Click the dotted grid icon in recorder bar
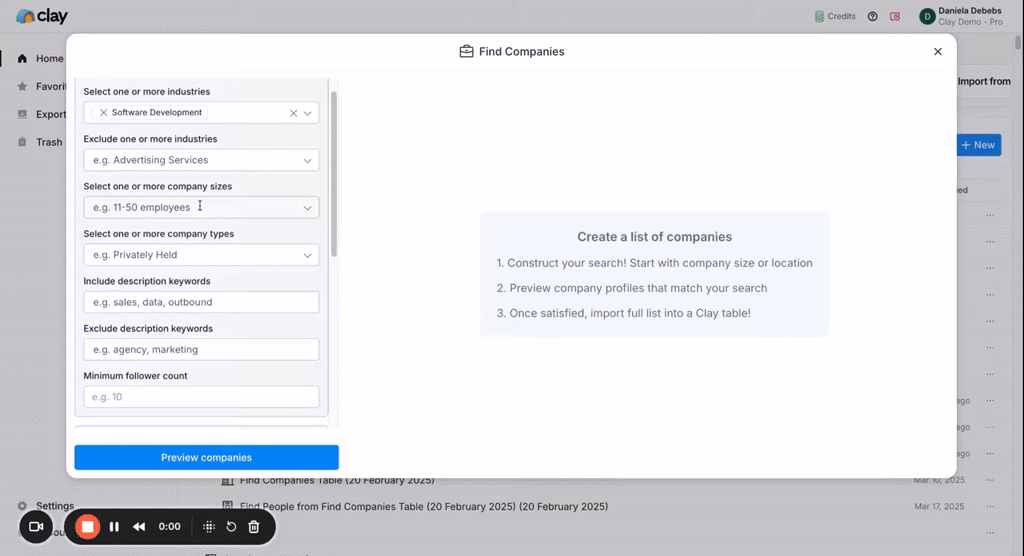Screen dimensions: 1024x556 208,526
